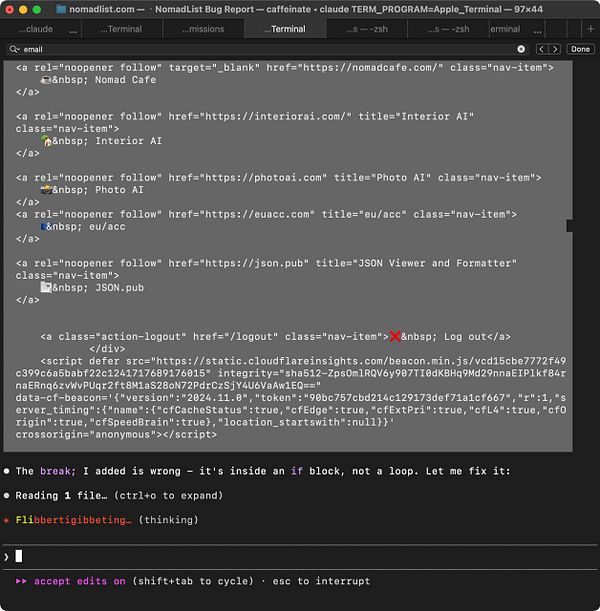Click the purple 'if' keyword
Viewport: 600px width, 611px height.
coord(296,471)
